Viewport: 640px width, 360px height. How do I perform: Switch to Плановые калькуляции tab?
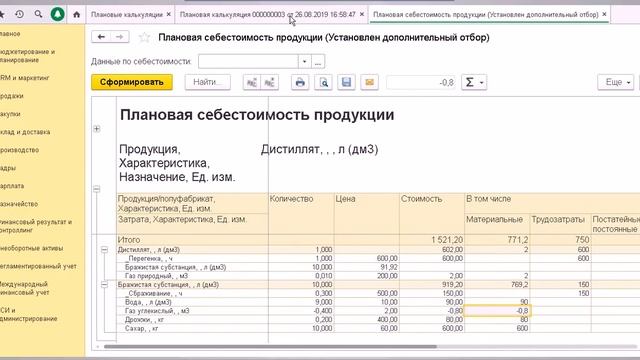coord(127,14)
